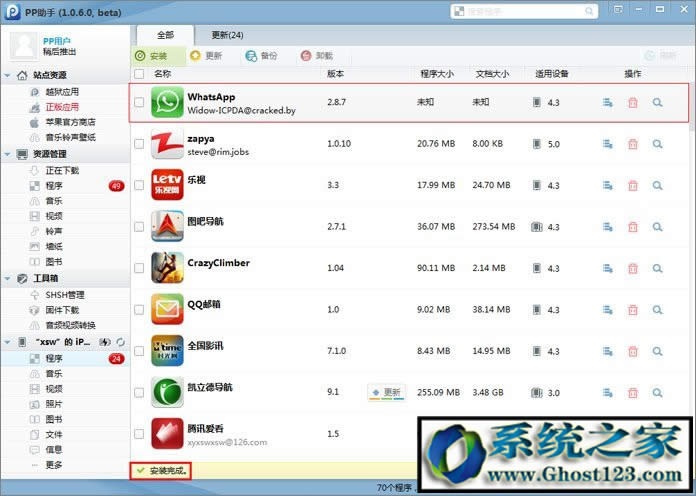Open the 全部 tab
This screenshot has height=496, width=696.
tap(165, 35)
